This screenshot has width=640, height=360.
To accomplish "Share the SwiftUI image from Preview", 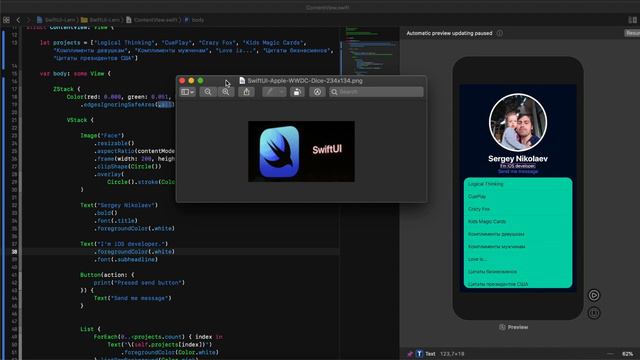I will (247, 92).
